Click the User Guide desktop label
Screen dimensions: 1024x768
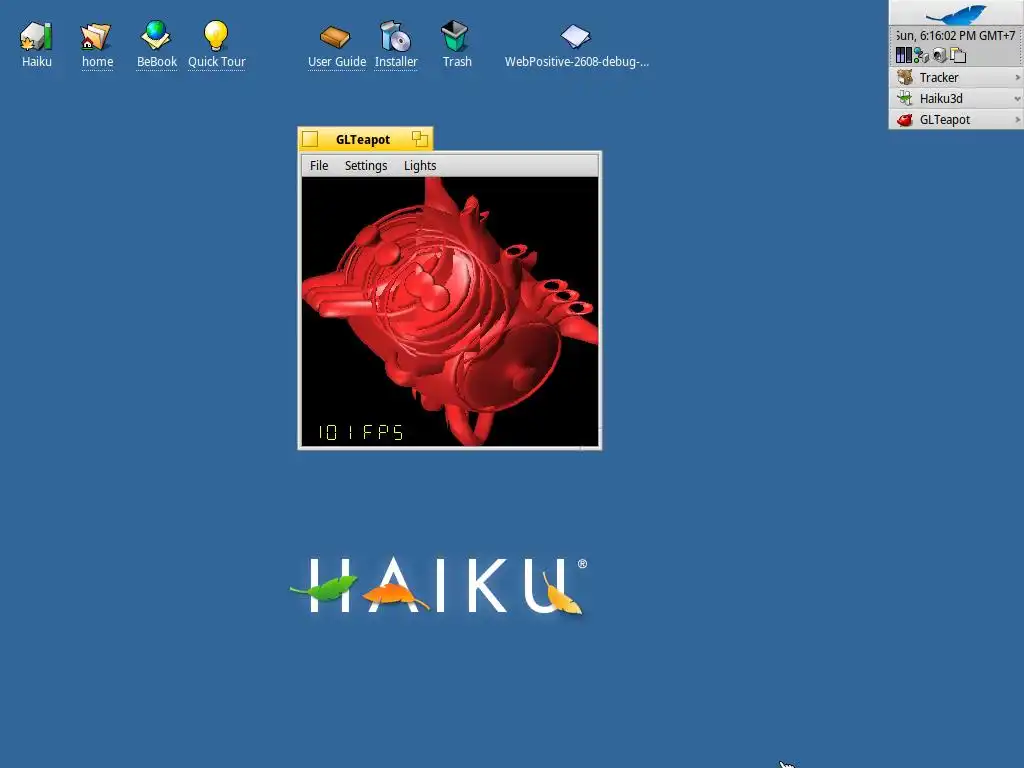[x=337, y=61]
